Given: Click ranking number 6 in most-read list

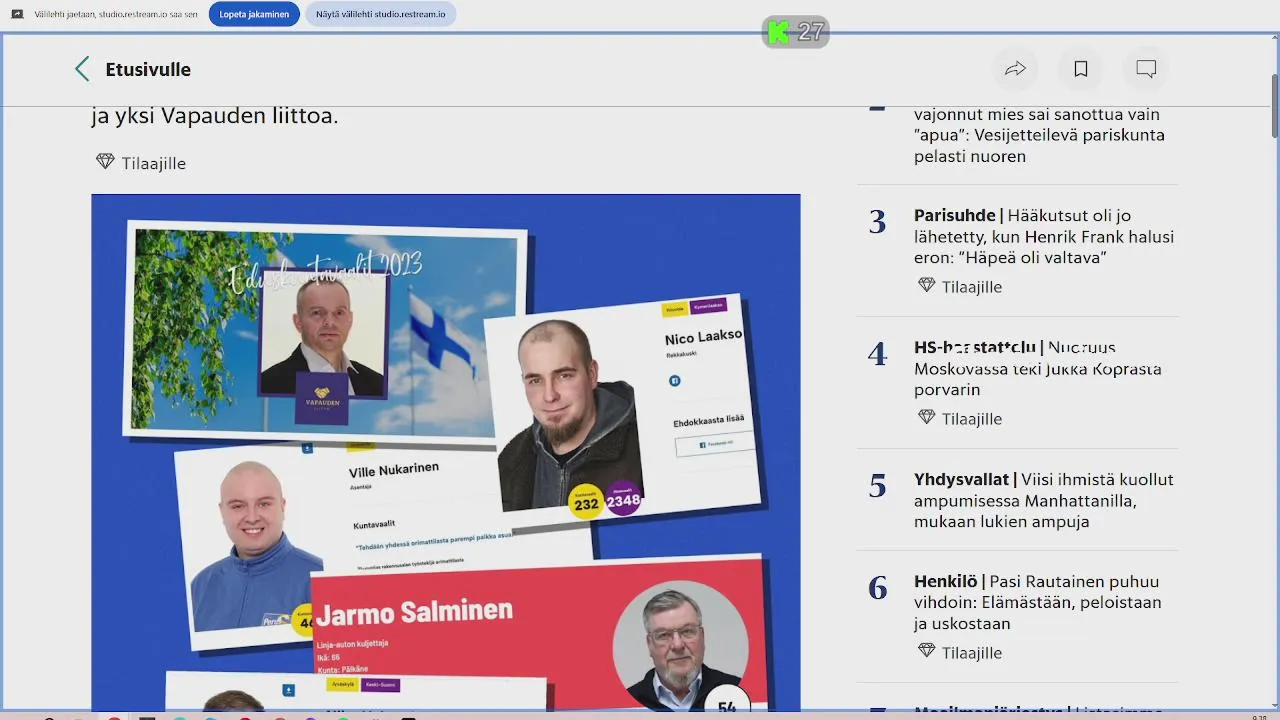Looking at the screenshot, I should 878,588.
